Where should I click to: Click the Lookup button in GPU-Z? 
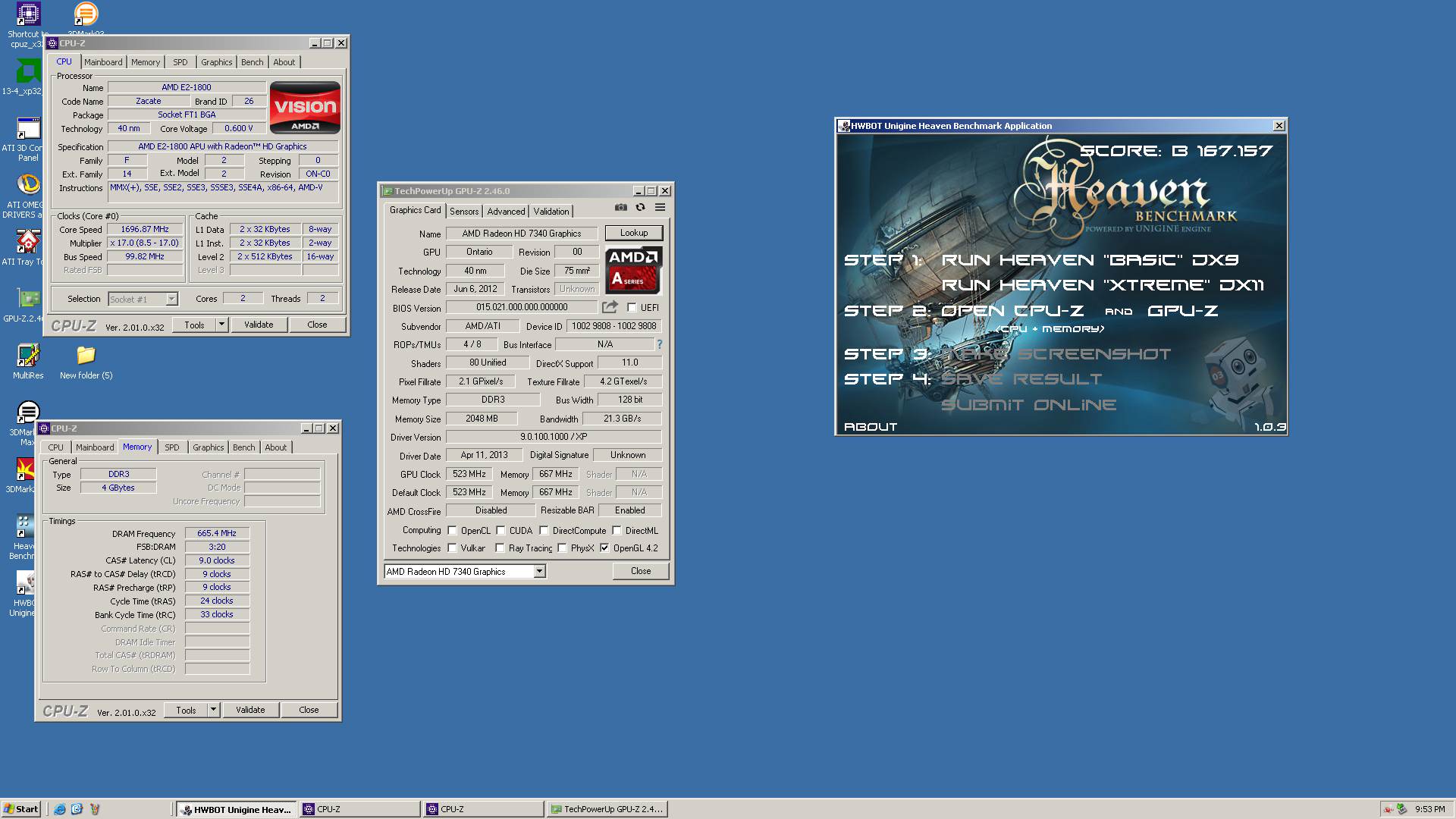[x=634, y=233]
